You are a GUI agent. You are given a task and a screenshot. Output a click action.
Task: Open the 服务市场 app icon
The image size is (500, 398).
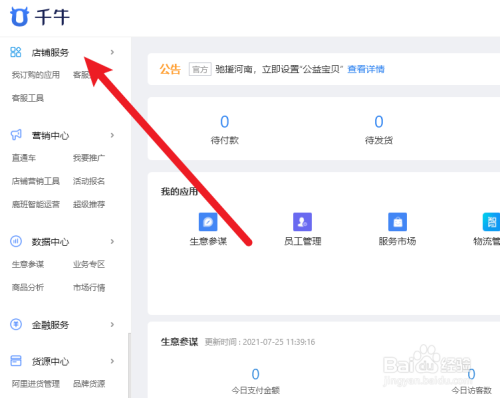point(397,222)
